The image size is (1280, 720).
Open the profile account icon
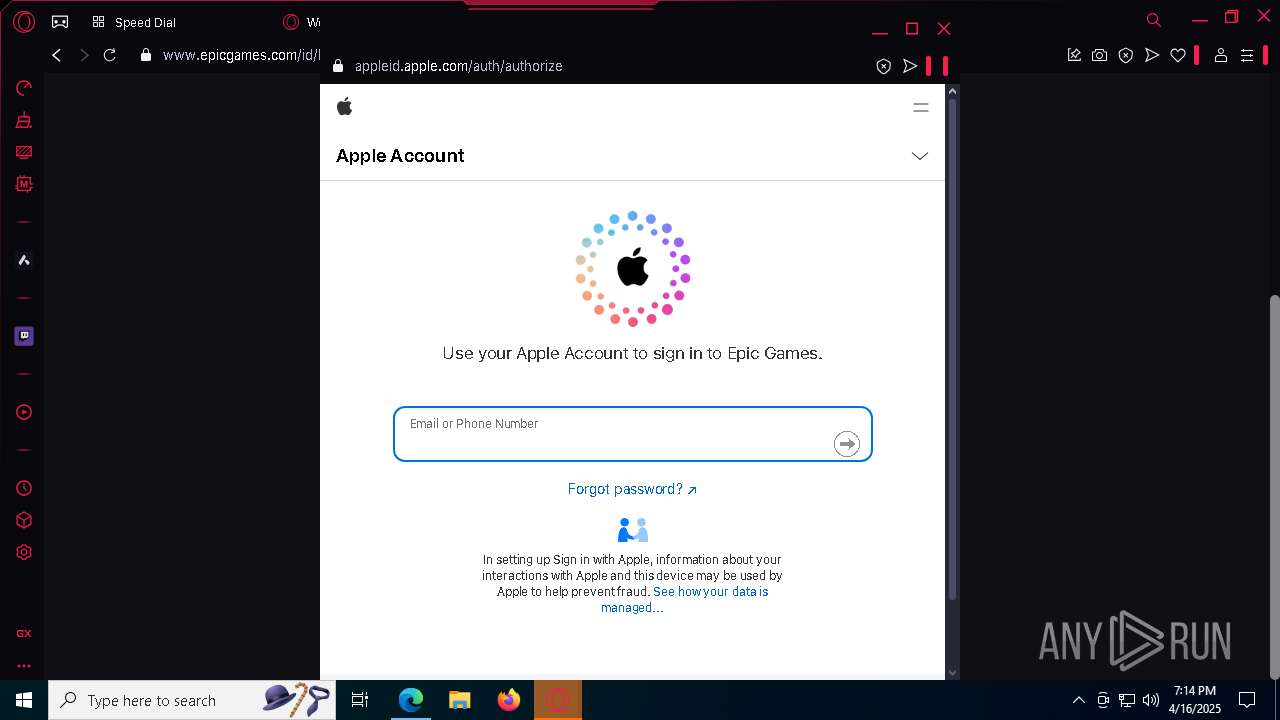[x=1221, y=55]
